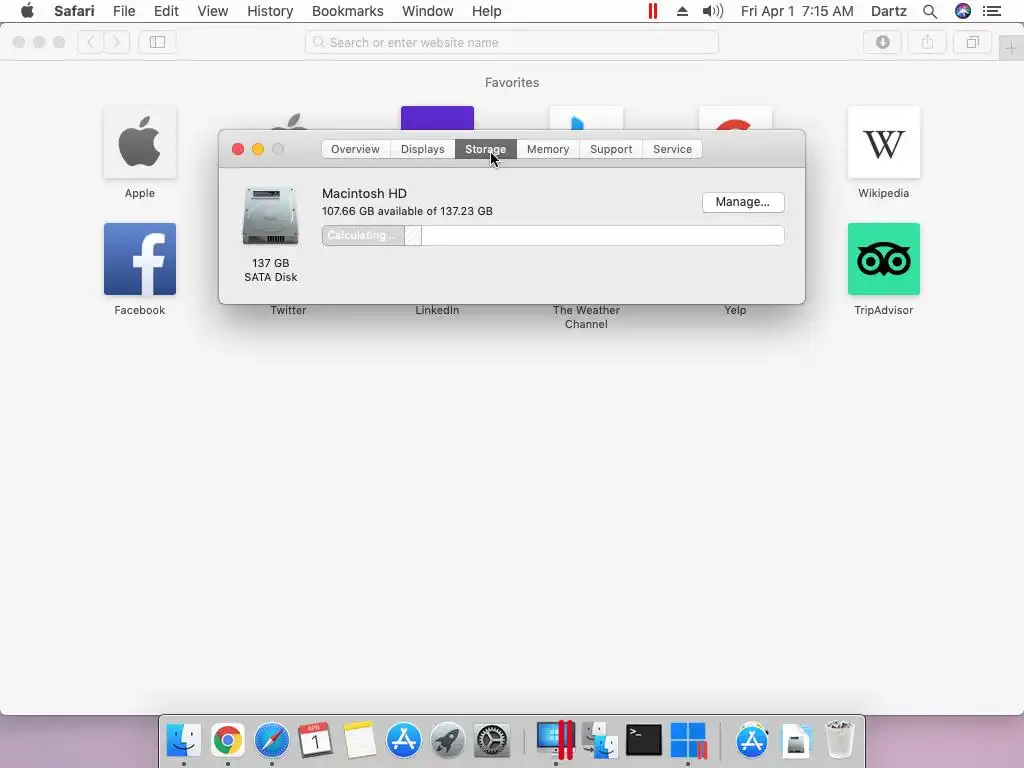Minimize the About This Mac window
The width and height of the screenshot is (1024, 768).
258,149
